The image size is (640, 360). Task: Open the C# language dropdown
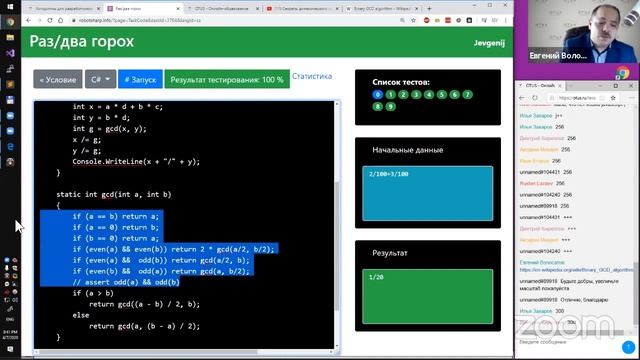click(x=100, y=79)
